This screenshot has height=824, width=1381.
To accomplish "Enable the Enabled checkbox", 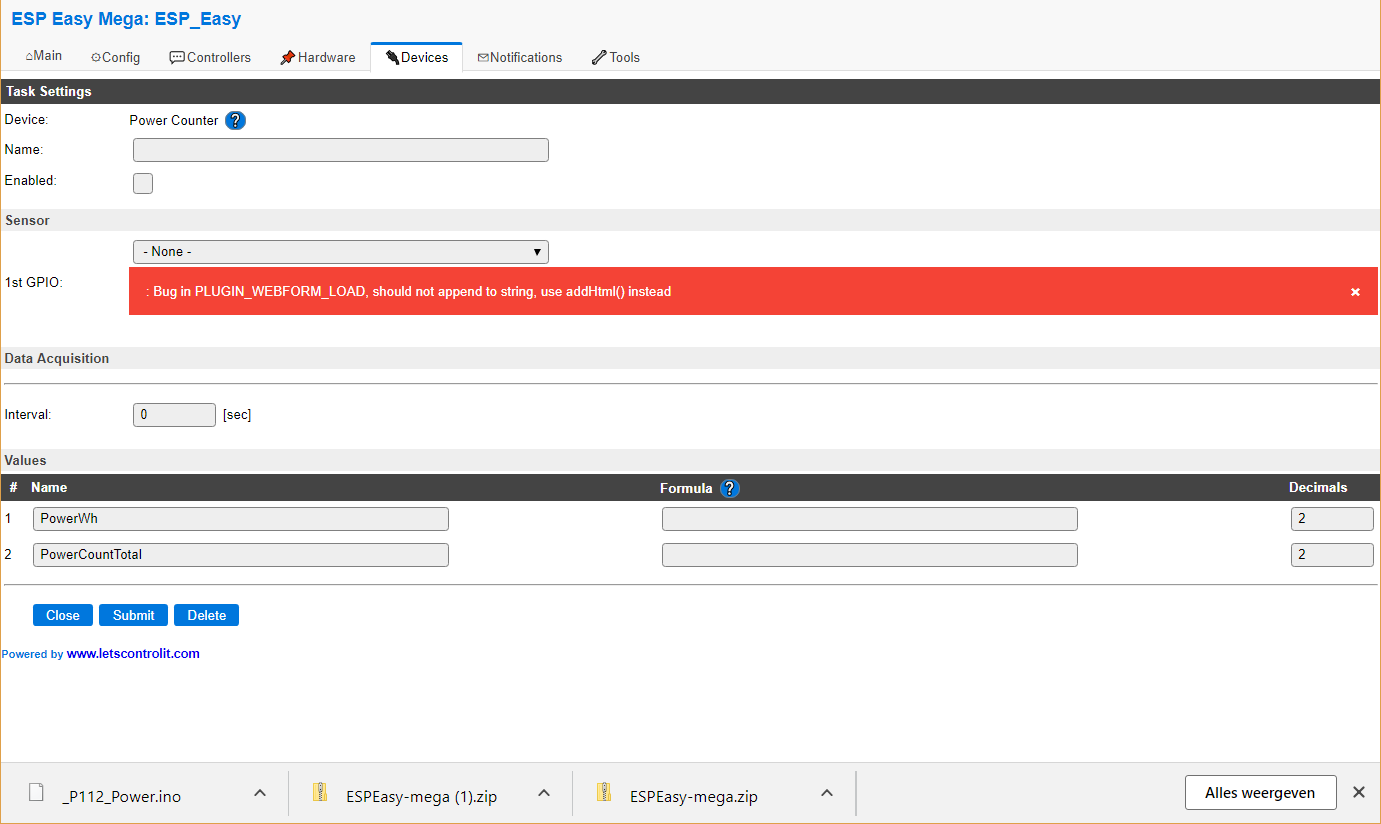I will click(142, 183).
